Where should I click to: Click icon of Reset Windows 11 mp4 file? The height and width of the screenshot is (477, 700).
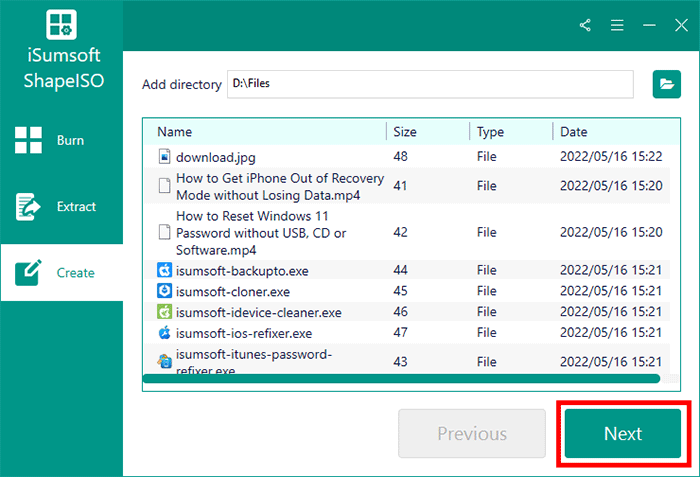(x=164, y=232)
